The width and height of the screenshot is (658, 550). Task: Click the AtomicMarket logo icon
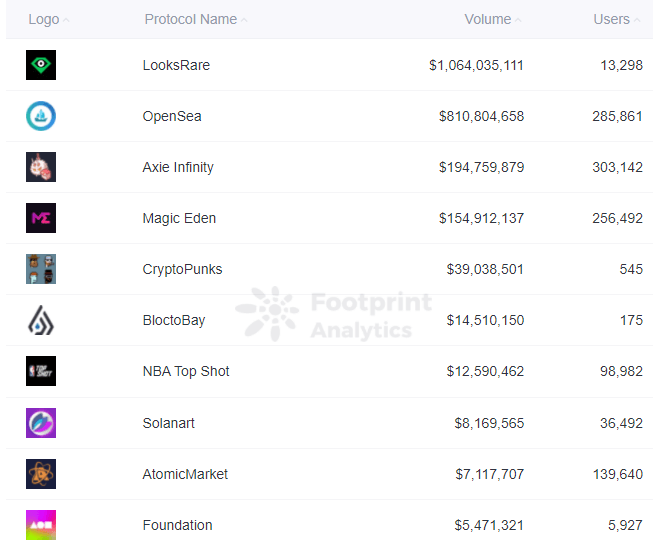(x=41, y=474)
